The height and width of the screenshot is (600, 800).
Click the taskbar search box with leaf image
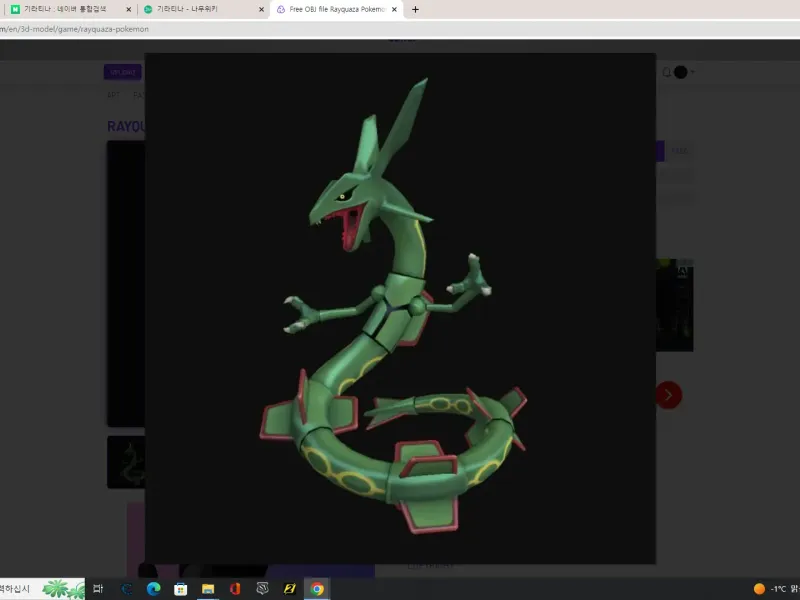point(42,589)
